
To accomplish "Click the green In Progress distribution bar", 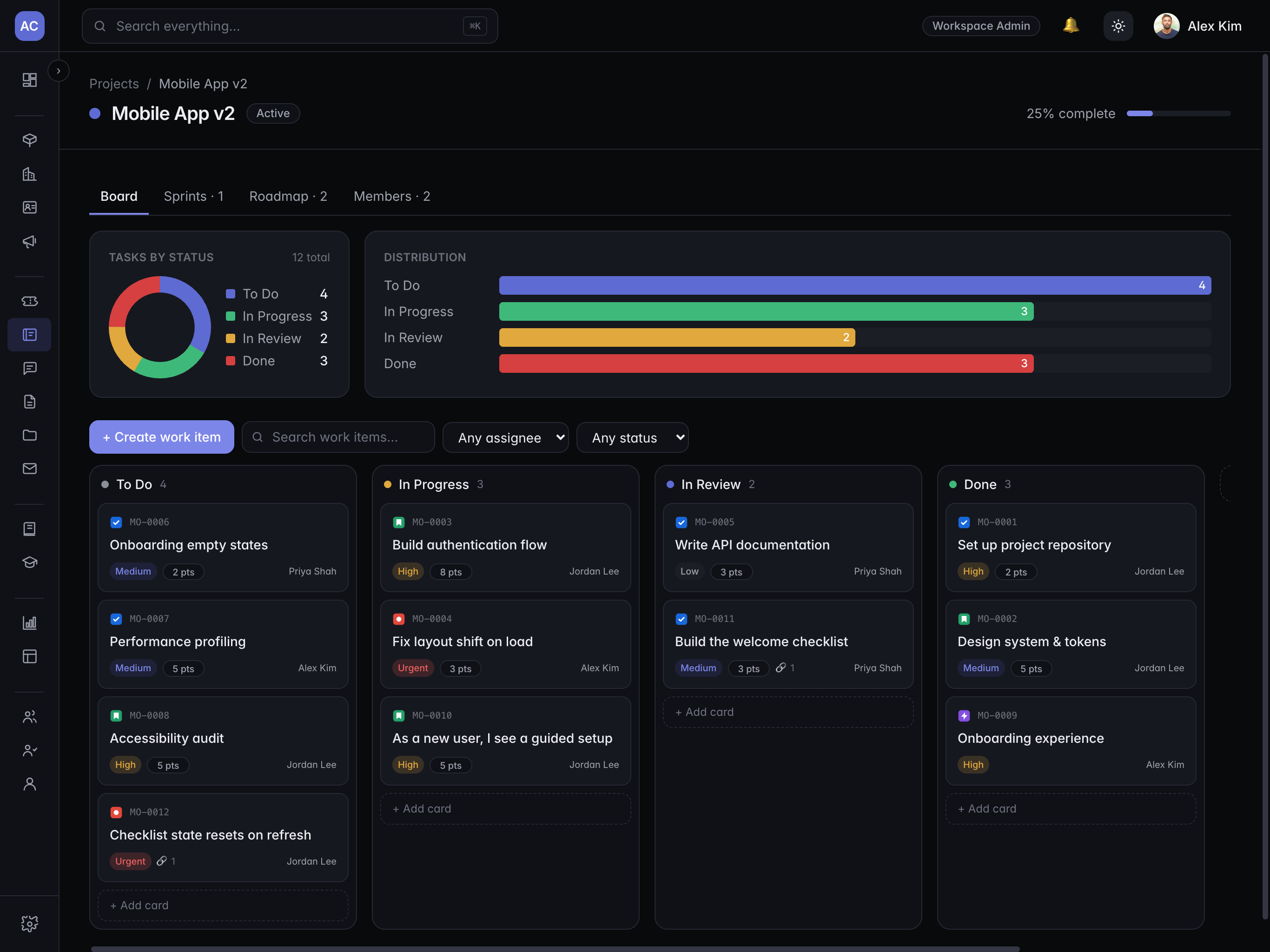I will (766, 311).
